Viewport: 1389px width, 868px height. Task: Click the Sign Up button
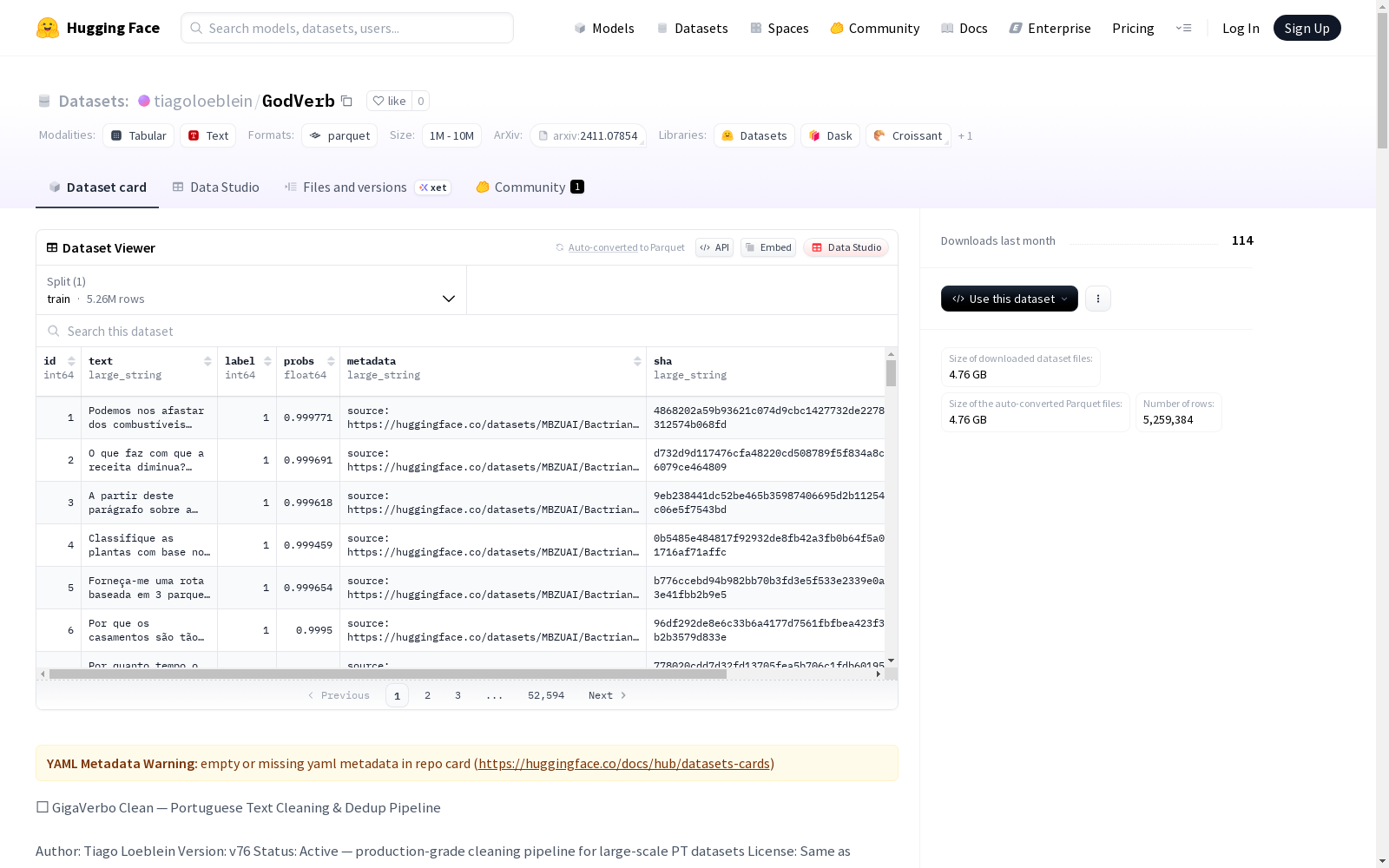click(x=1307, y=28)
